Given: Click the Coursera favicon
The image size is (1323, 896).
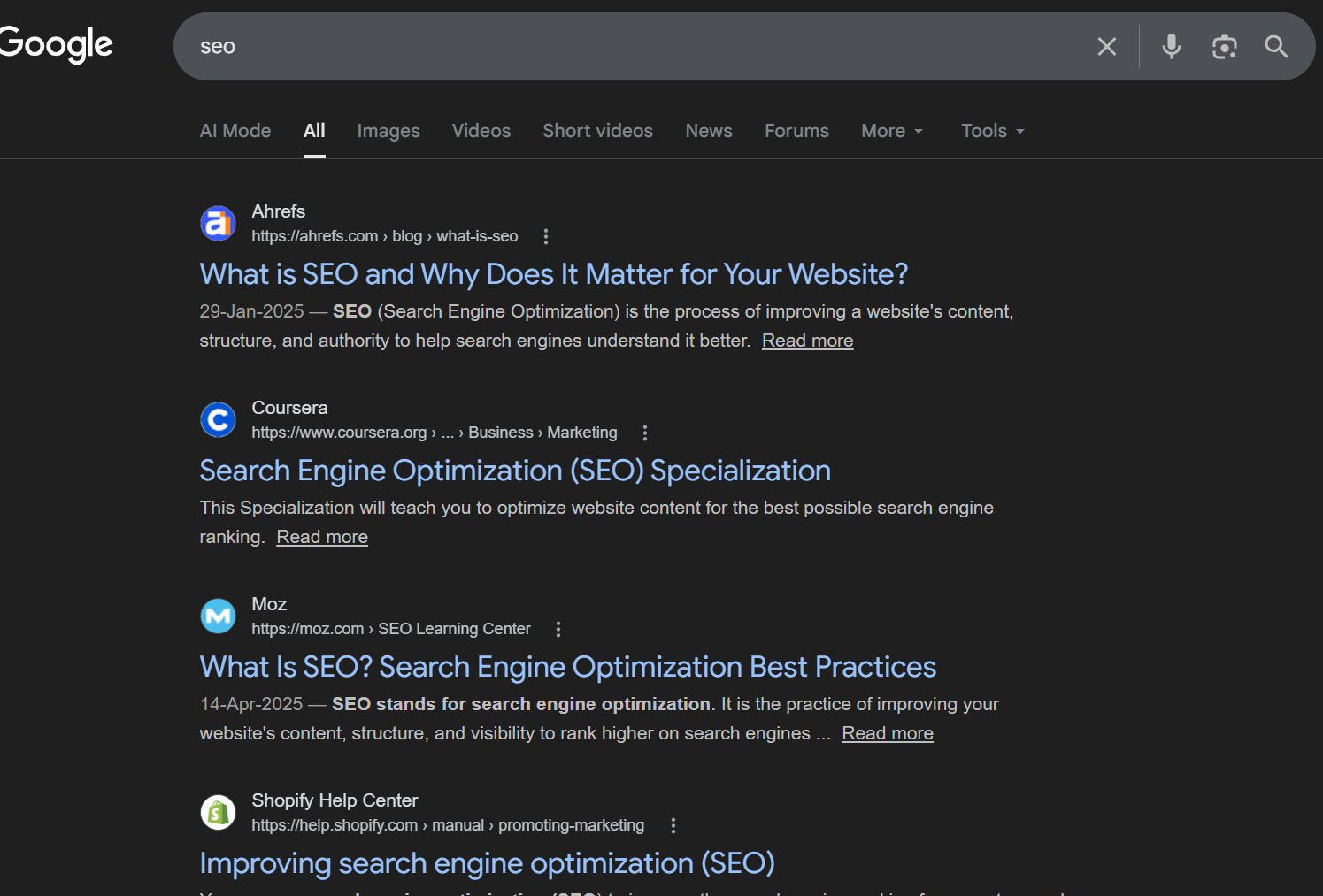Looking at the screenshot, I should pyautogui.click(x=218, y=419).
